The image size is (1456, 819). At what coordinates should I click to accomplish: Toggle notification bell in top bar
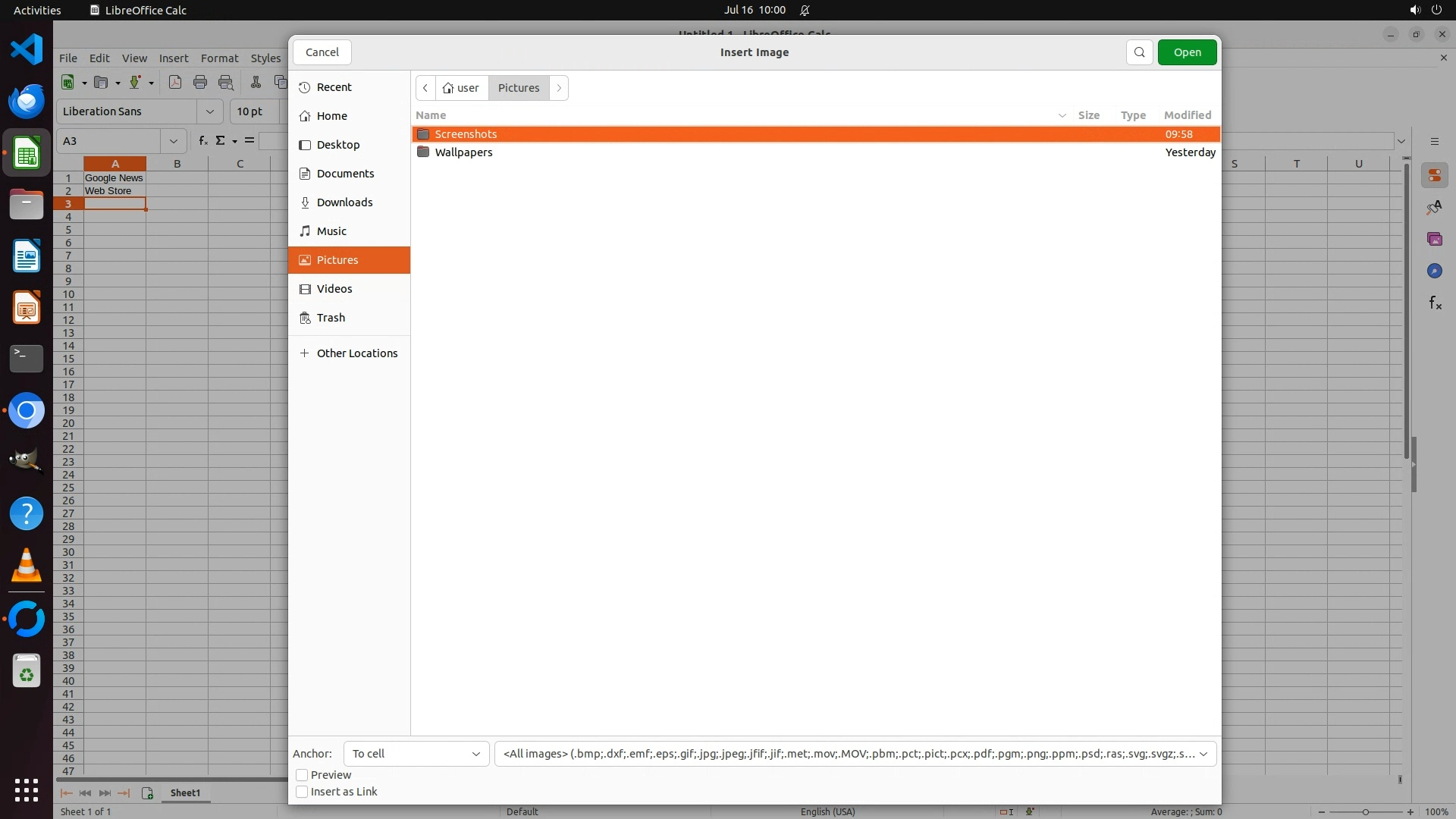pos(805,11)
